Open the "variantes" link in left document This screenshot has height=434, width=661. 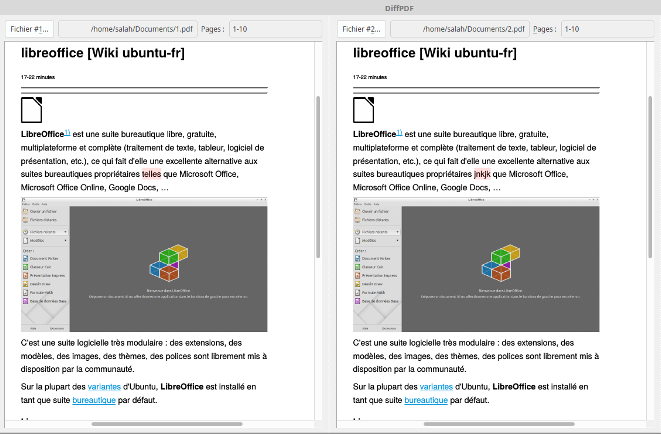pos(104,387)
